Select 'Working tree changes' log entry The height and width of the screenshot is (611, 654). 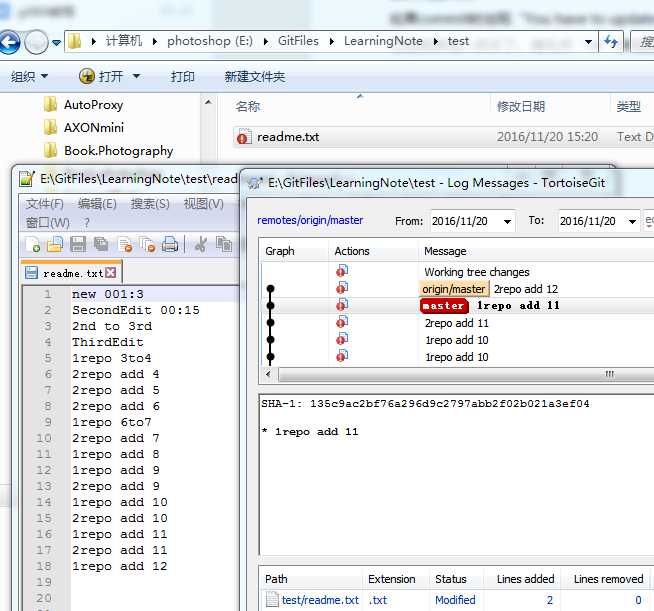477,272
